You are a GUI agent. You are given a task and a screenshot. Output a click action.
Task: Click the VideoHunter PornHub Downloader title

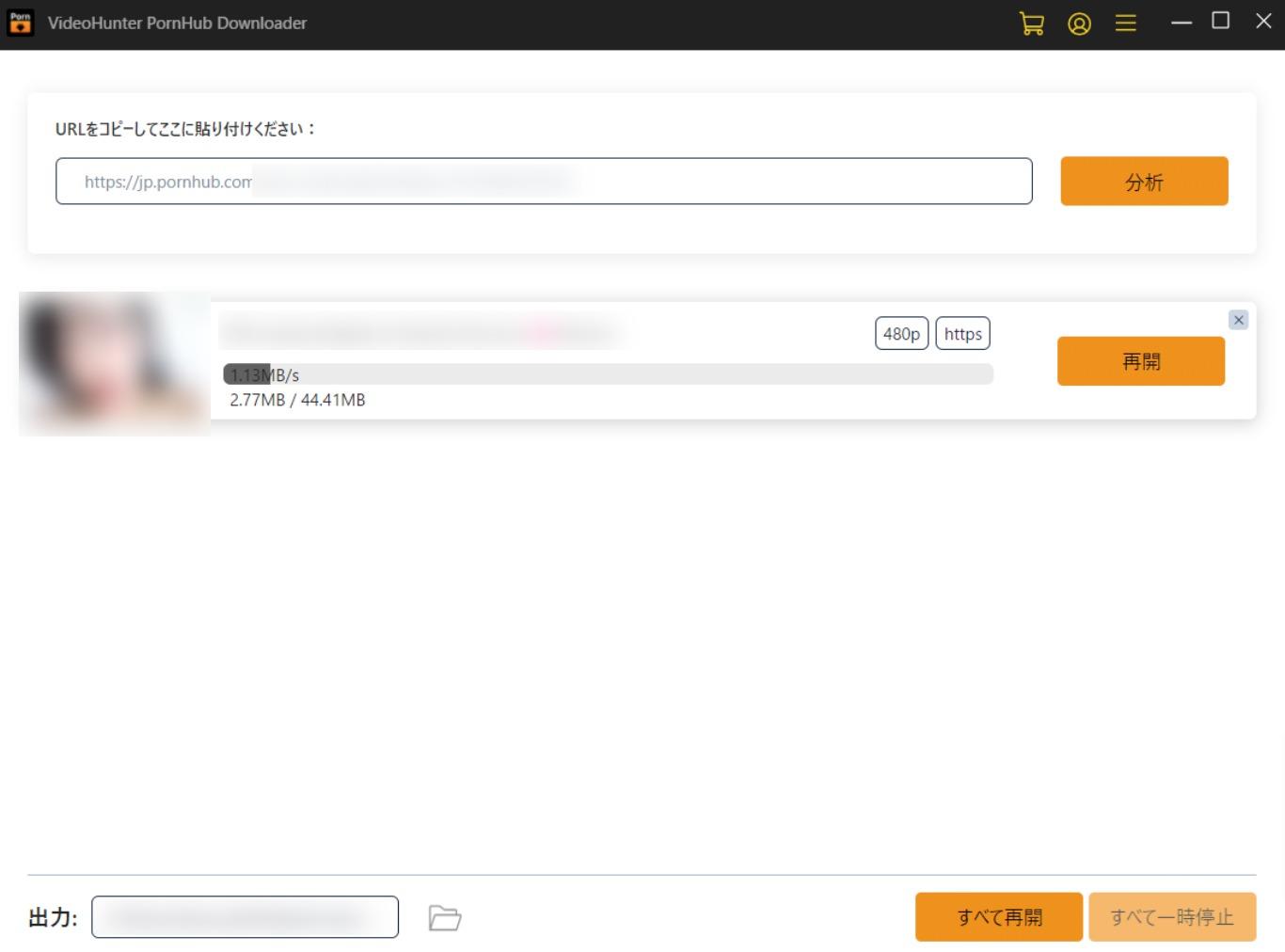click(177, 23)
